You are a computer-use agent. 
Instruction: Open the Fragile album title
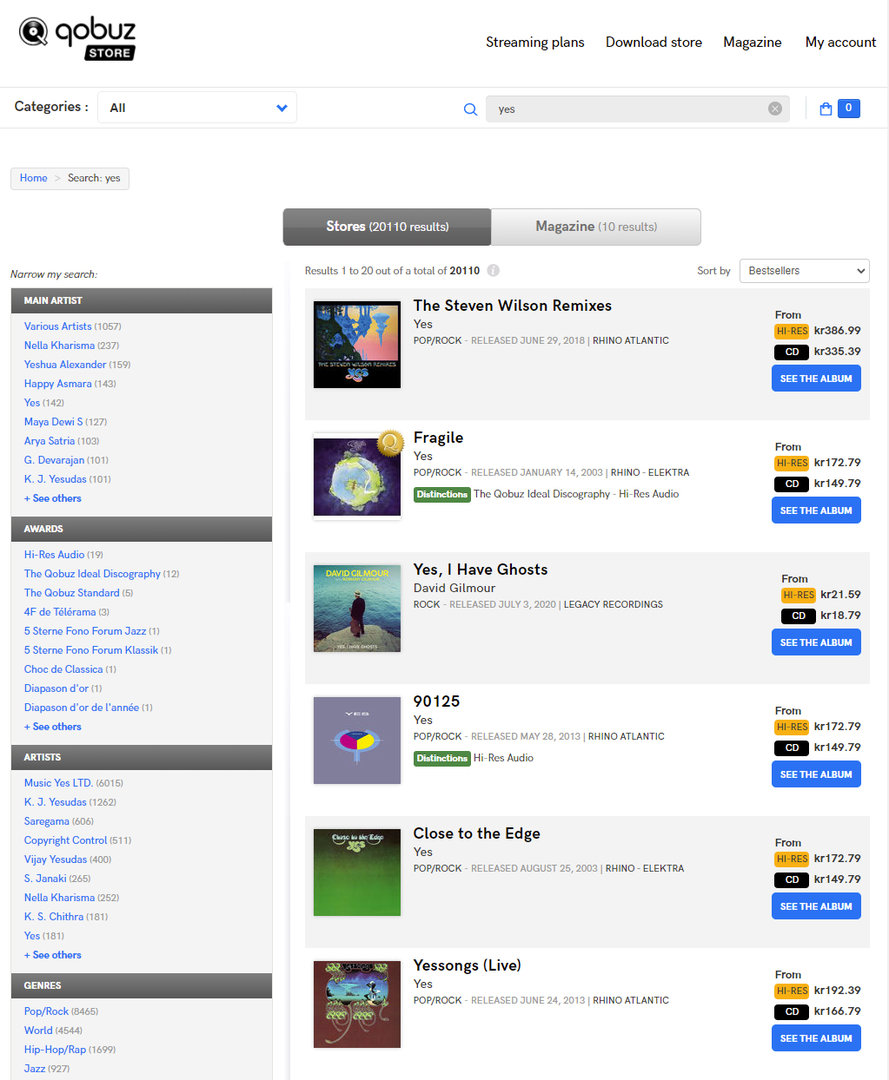(438, 438)
